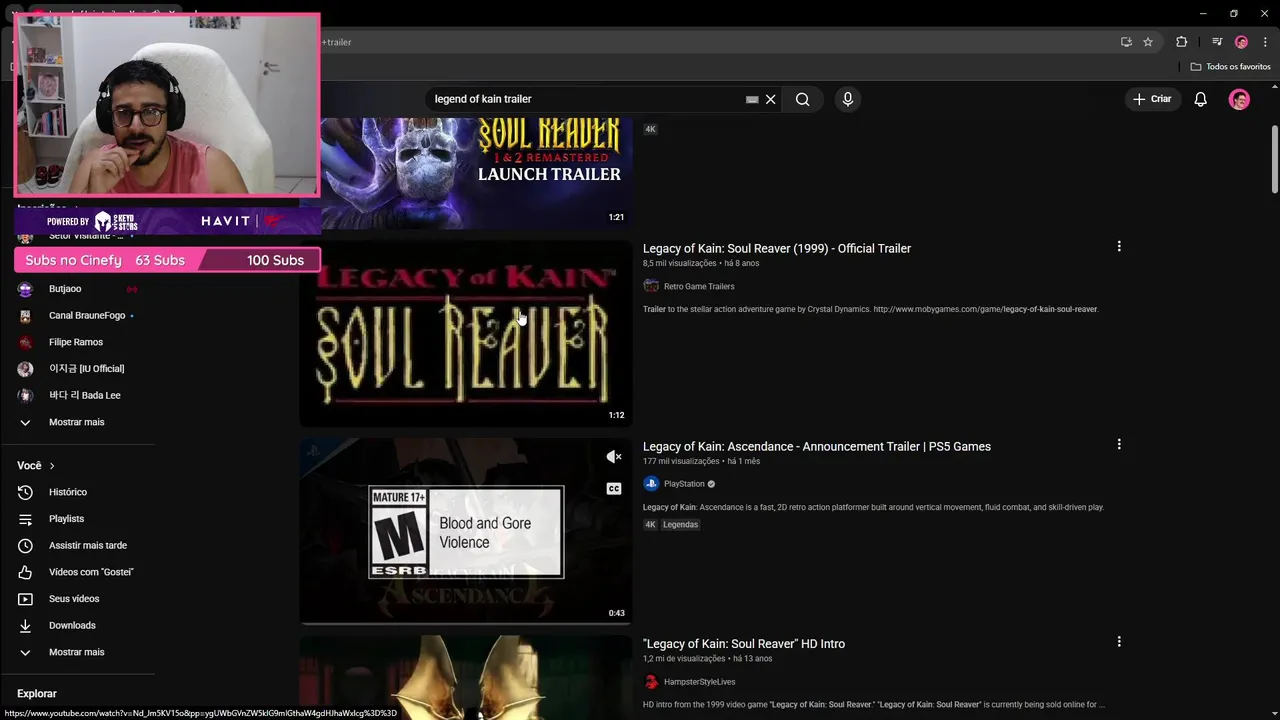Play the Soul Reaver launch trailer thumbnail

(476, 173)
